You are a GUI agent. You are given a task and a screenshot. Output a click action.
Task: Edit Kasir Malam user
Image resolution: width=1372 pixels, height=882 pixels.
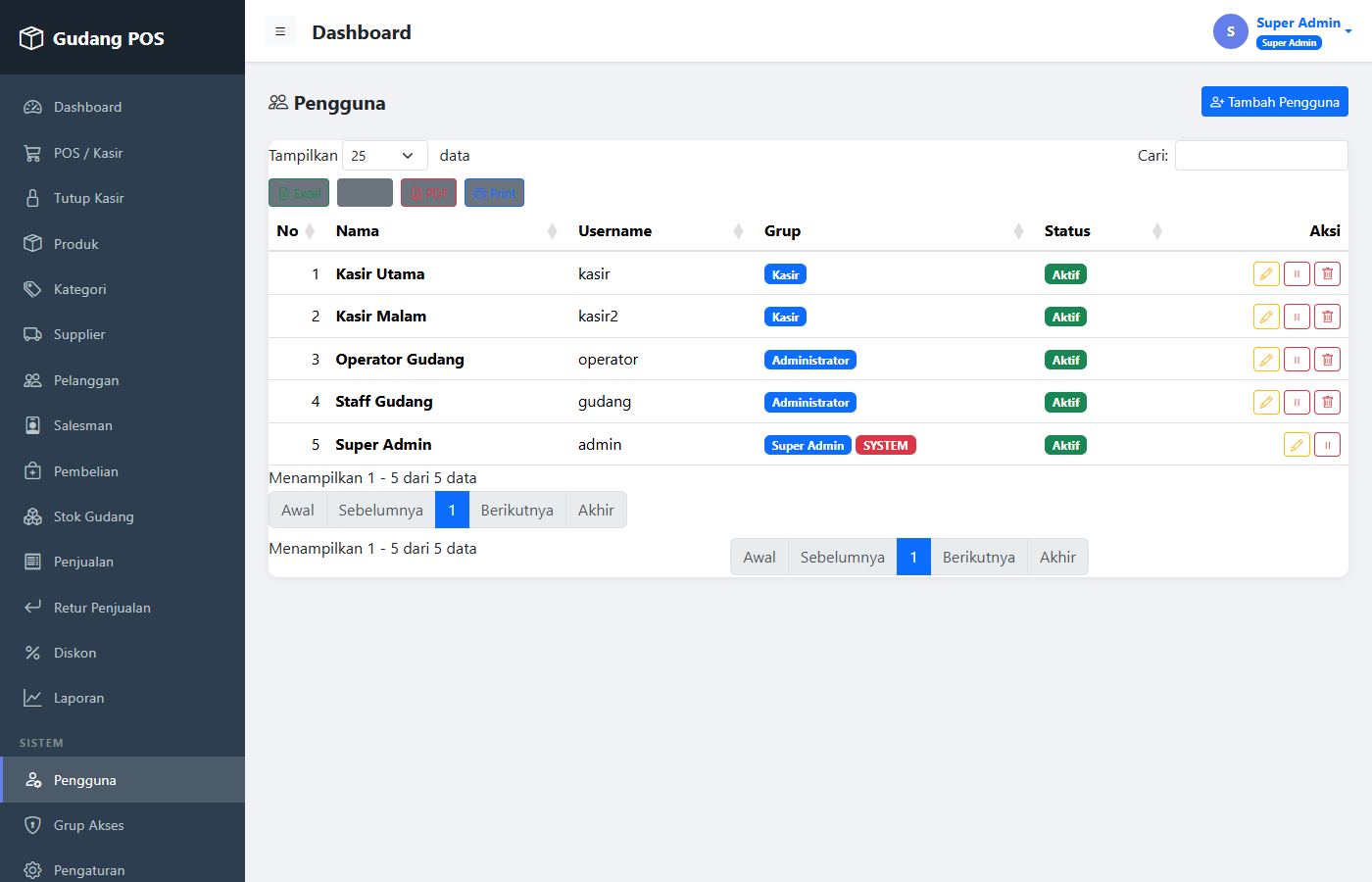(1266, 317)
